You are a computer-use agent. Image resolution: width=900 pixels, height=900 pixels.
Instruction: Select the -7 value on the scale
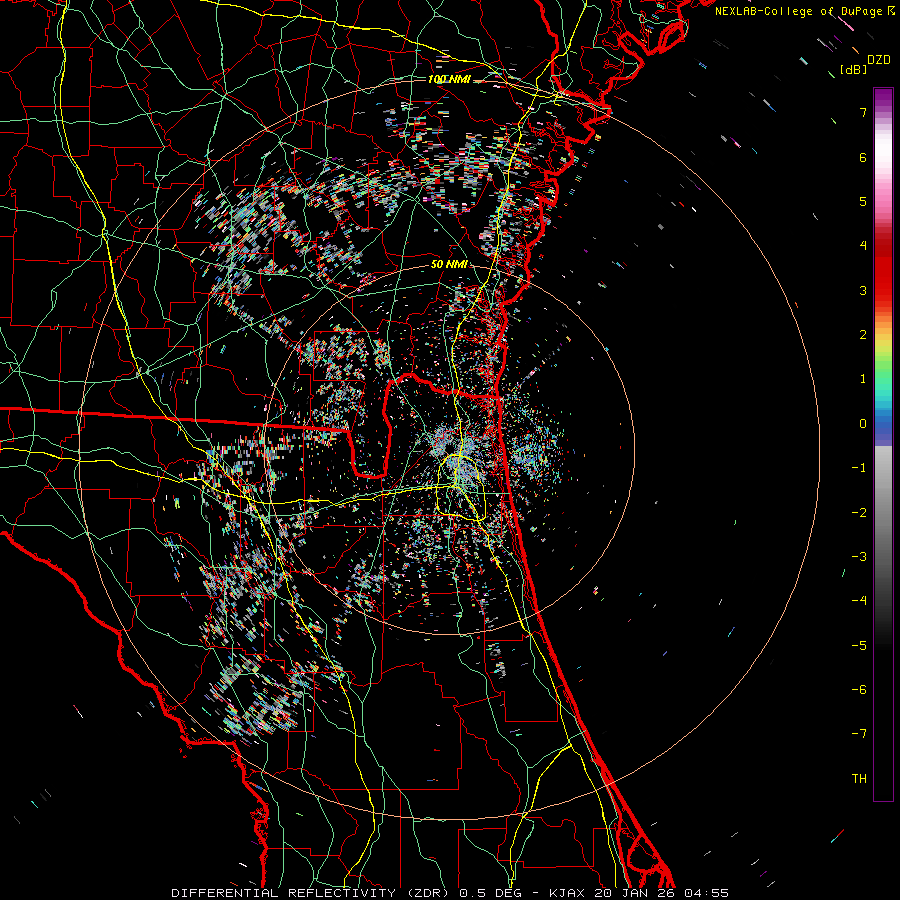pyautogui.click(x=859, y=734)
